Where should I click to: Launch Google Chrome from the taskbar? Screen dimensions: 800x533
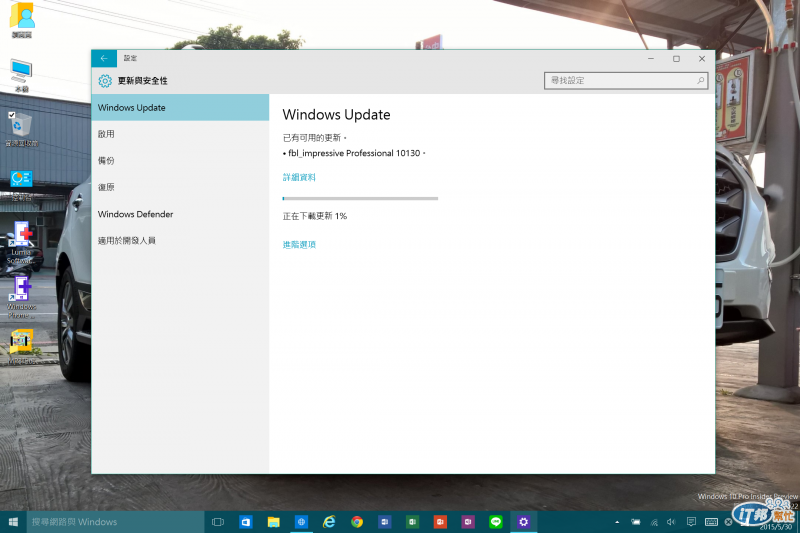(x=357, y=522)
